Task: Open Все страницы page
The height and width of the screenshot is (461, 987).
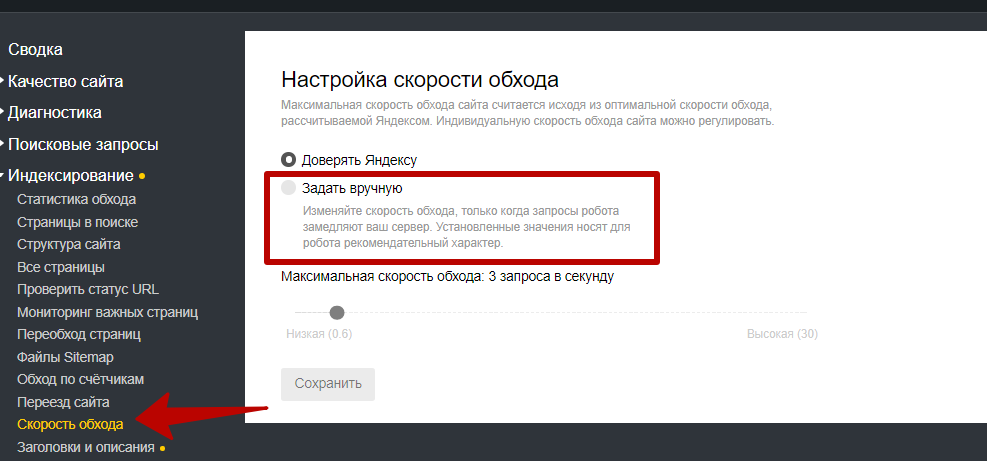Action: click(x=61, y=267)
